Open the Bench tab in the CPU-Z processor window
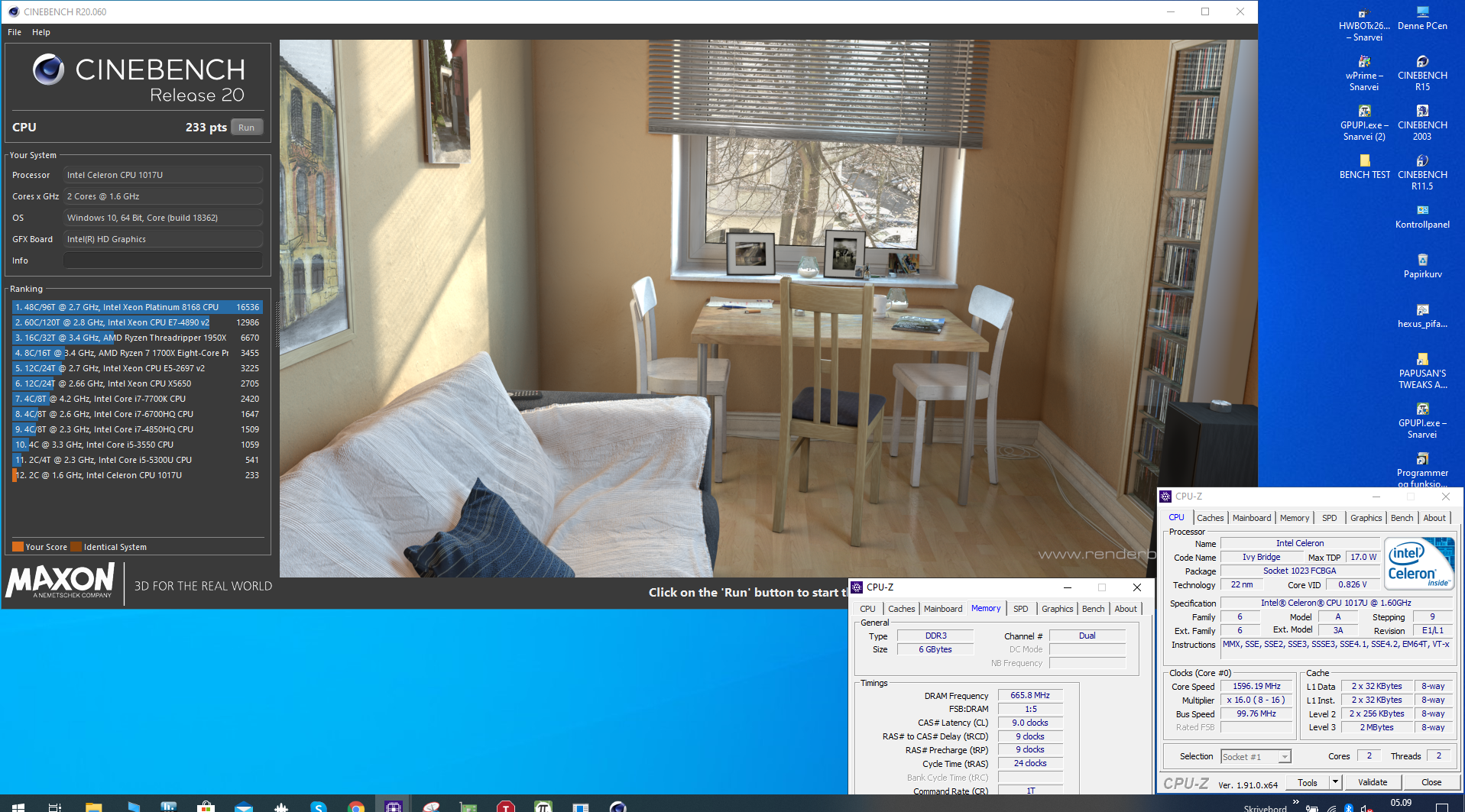 (1402, 518)
